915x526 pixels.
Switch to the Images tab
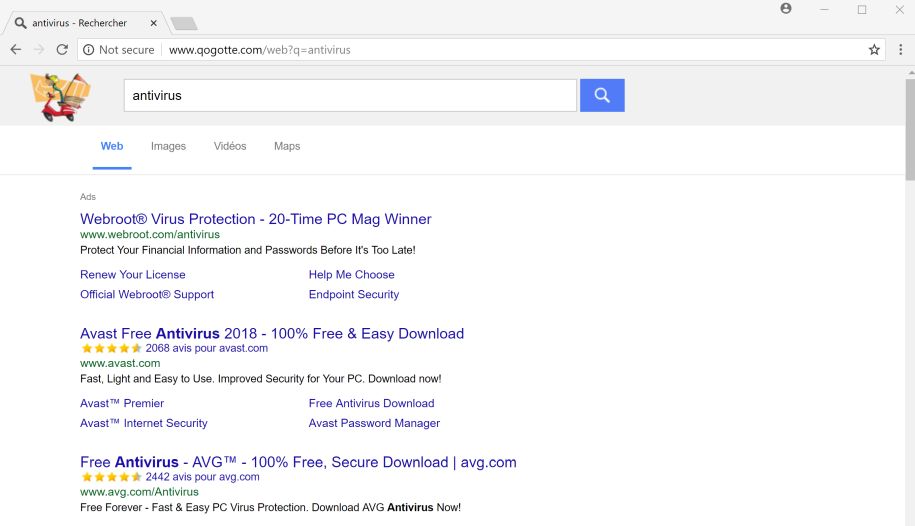pos(168,146)
